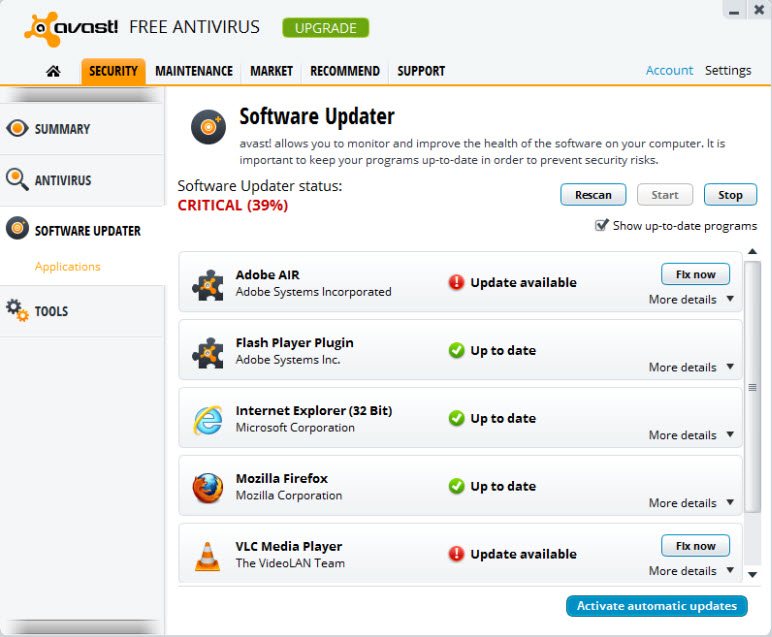Click the Start button

[x=665, y=195]
